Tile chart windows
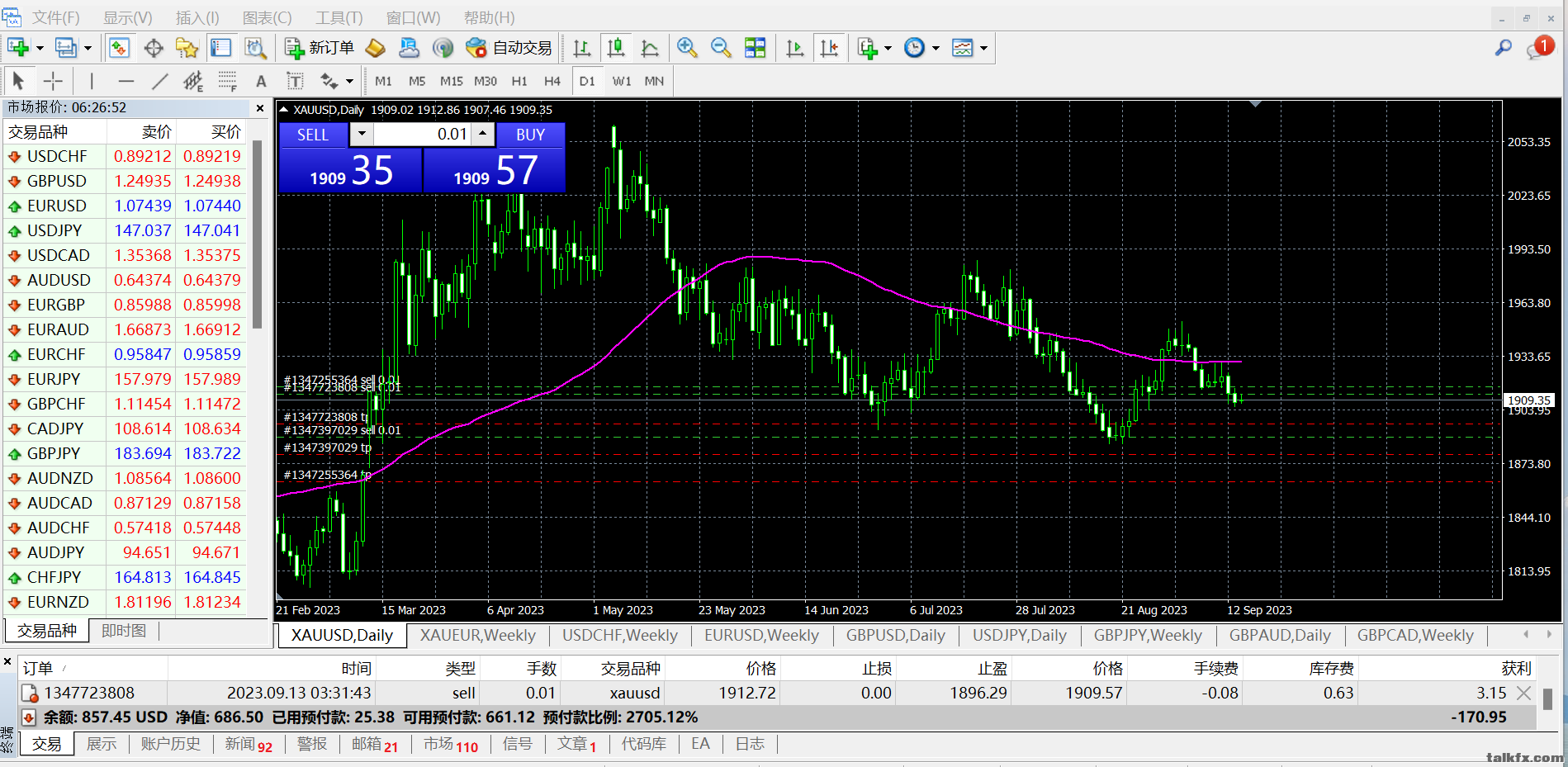1568x767 pixels. 756,48
